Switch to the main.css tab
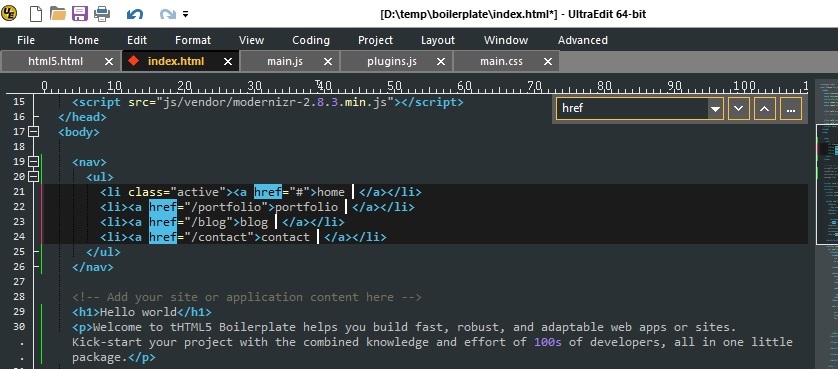This screenshot has height=369, width=838. [x=501, y=62]
